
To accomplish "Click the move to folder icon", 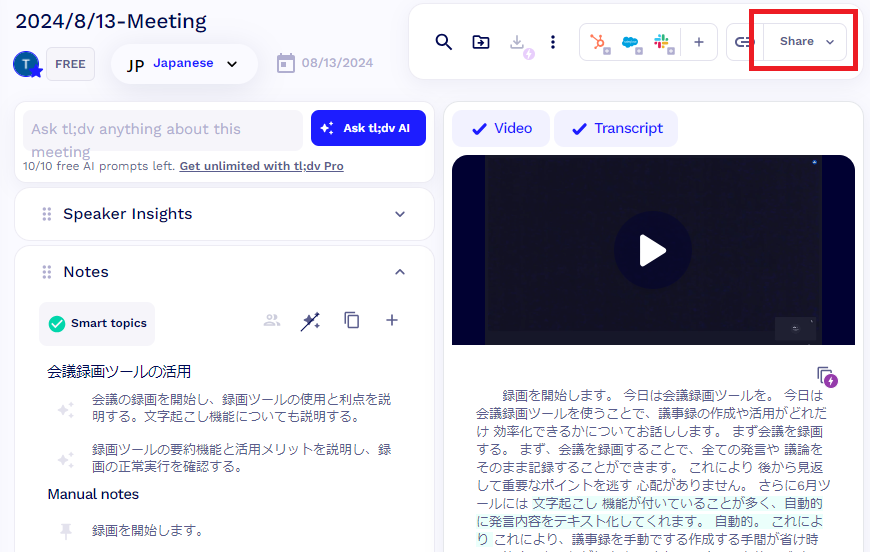I will click(481, 42).
